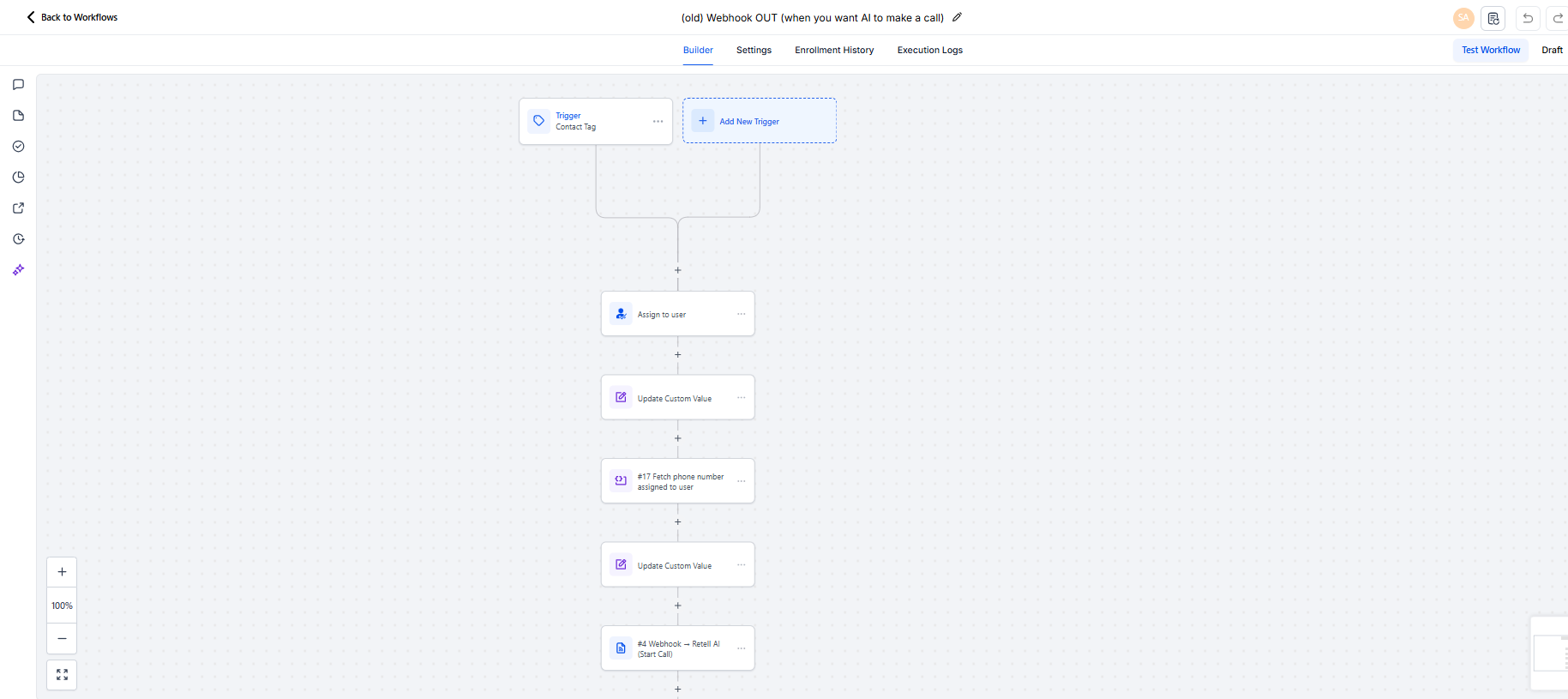Click plus connector below Webhook → Retell AI node

pos(678,690)
